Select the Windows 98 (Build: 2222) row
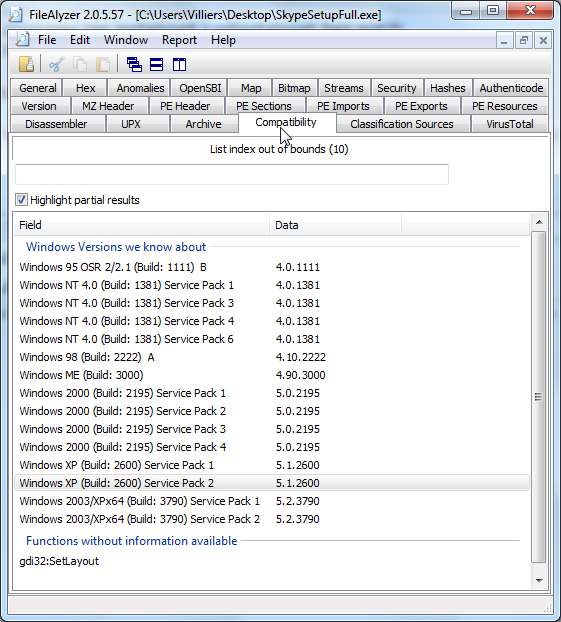Viewport: 561px width, 622px height. coord(272,357)
